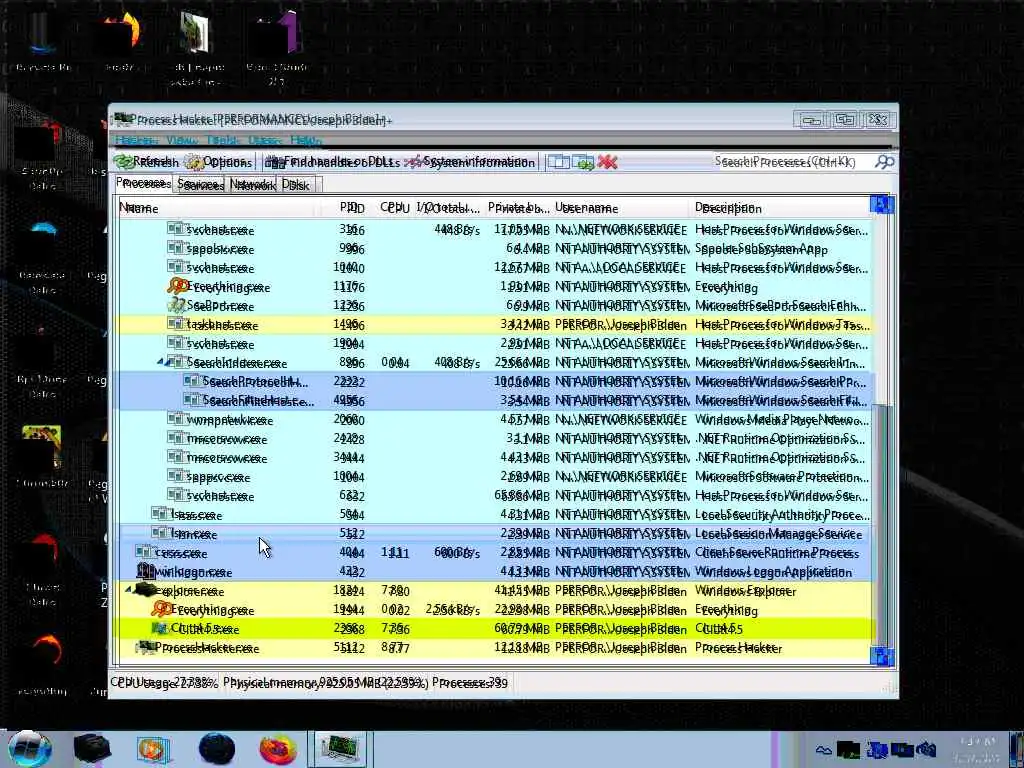This screenshot has width=1024, height=768.
Task: Click the process list scrollbar thumb
Action: (882, 524)
